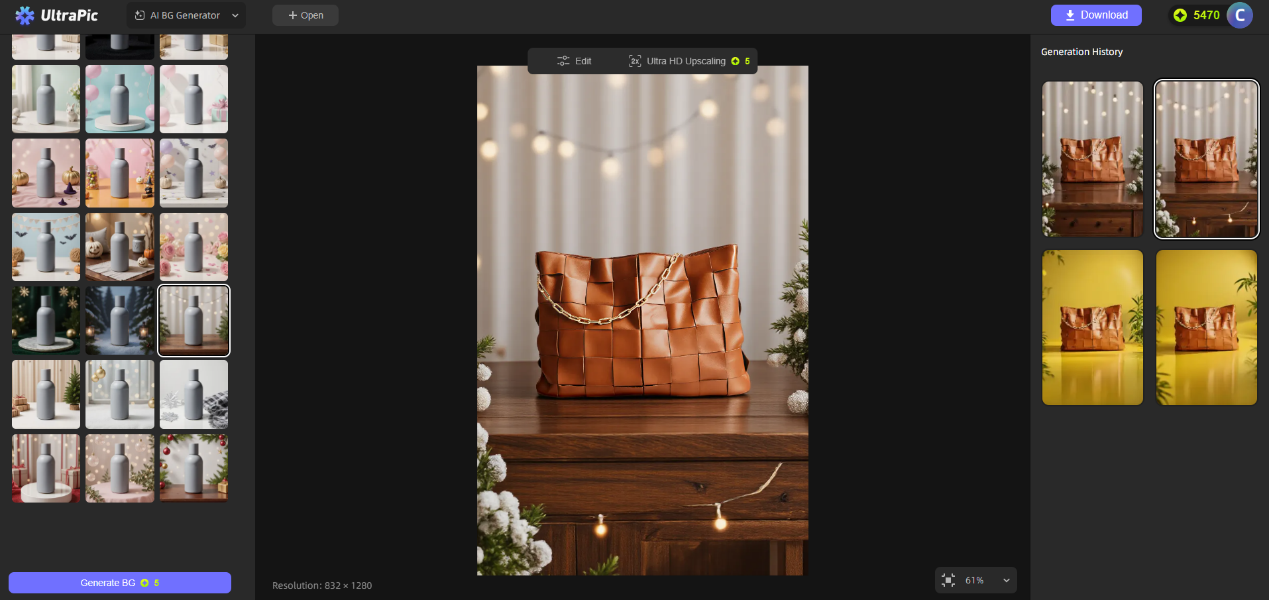Expand the 61% zoom level dropdown
1269x600 pixels.
tap(975, 580)
